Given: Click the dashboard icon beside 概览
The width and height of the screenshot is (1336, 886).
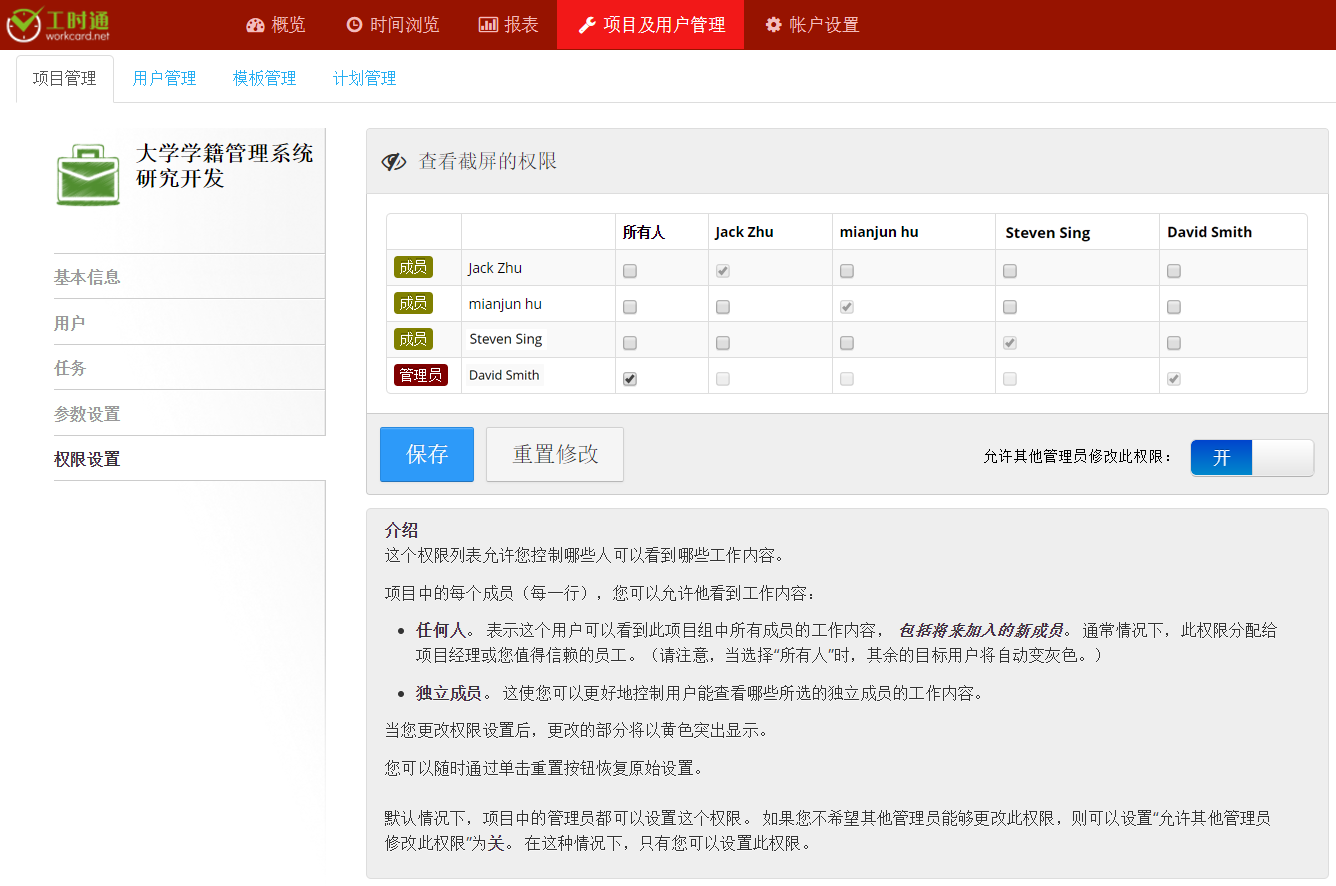Looking at the screenshot, I should pos(255,25).
